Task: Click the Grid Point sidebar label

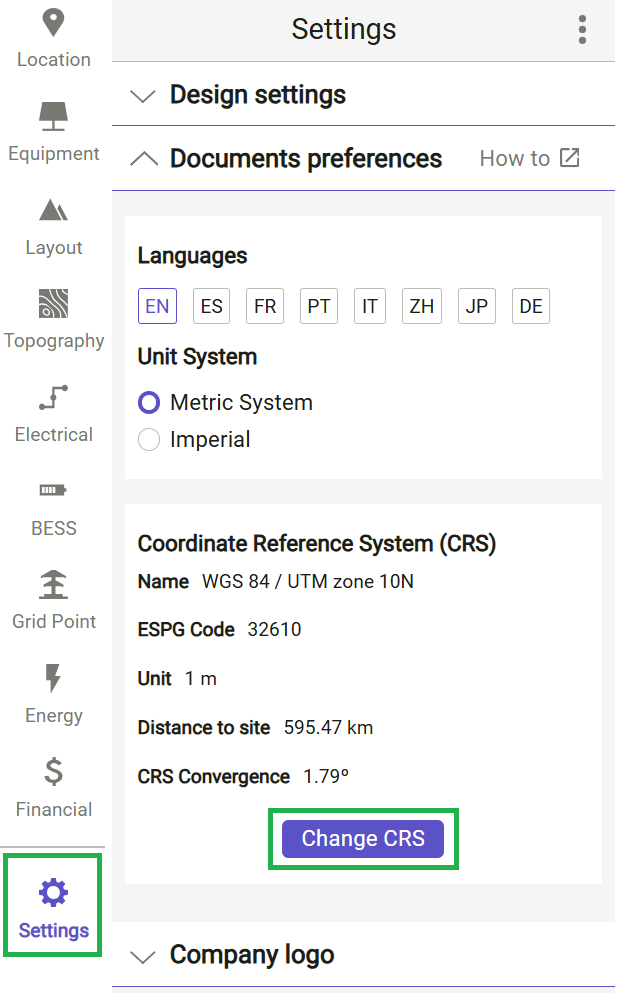Action: tap(54, 621)
